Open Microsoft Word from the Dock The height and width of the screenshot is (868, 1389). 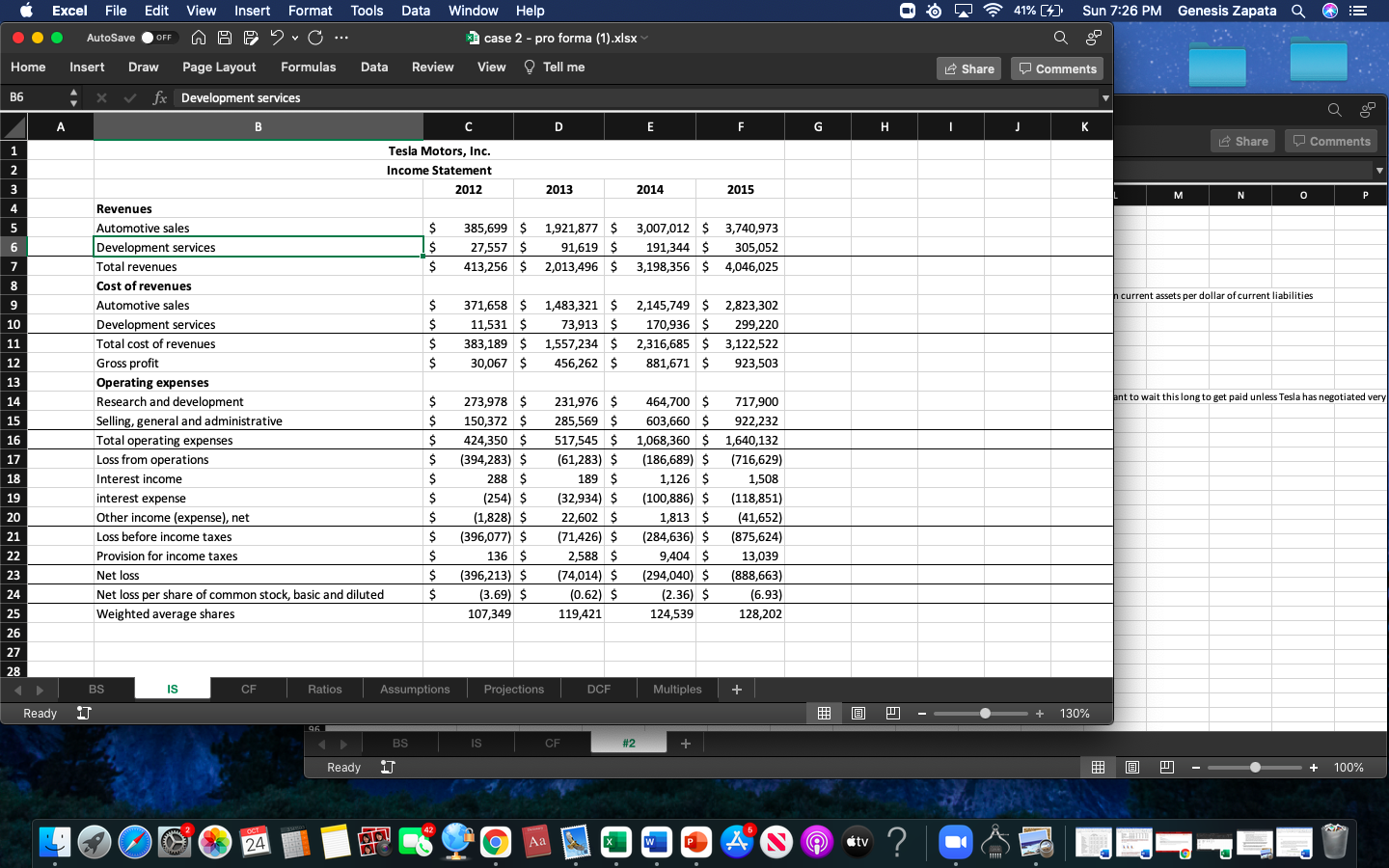(655, 842)
